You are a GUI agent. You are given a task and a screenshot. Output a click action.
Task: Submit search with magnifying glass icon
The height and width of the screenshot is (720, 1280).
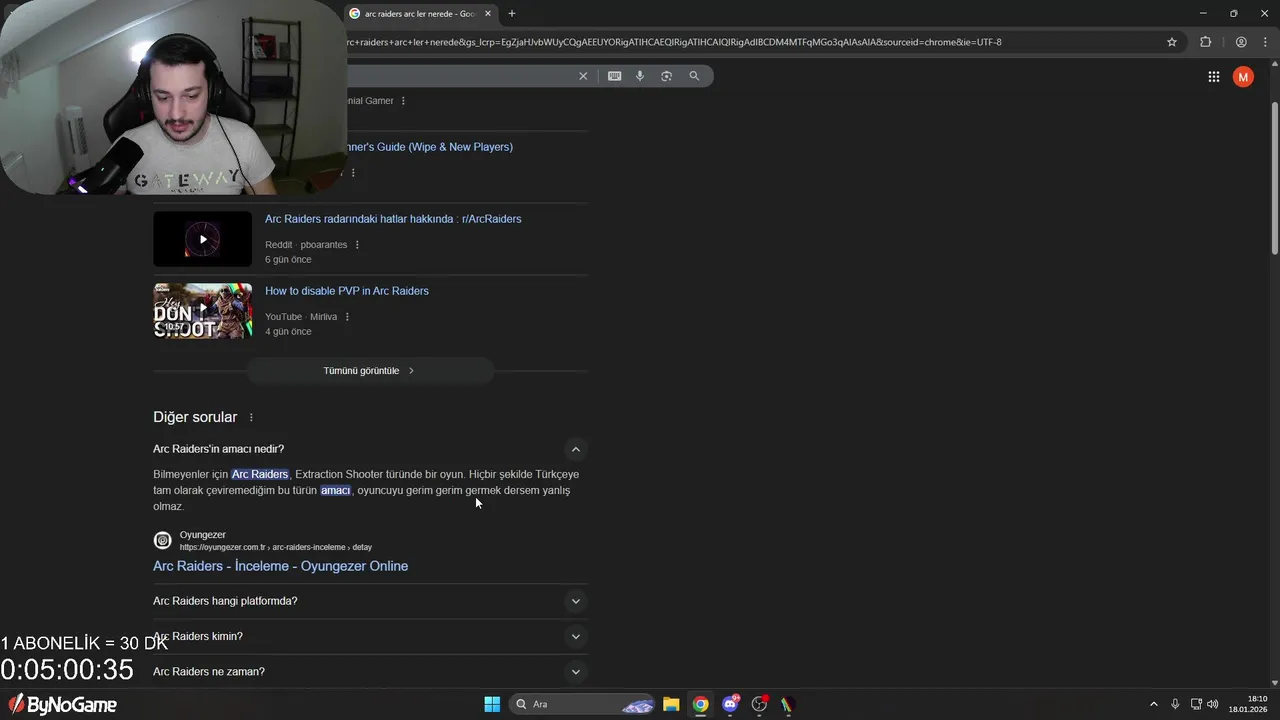click(694, 76)
